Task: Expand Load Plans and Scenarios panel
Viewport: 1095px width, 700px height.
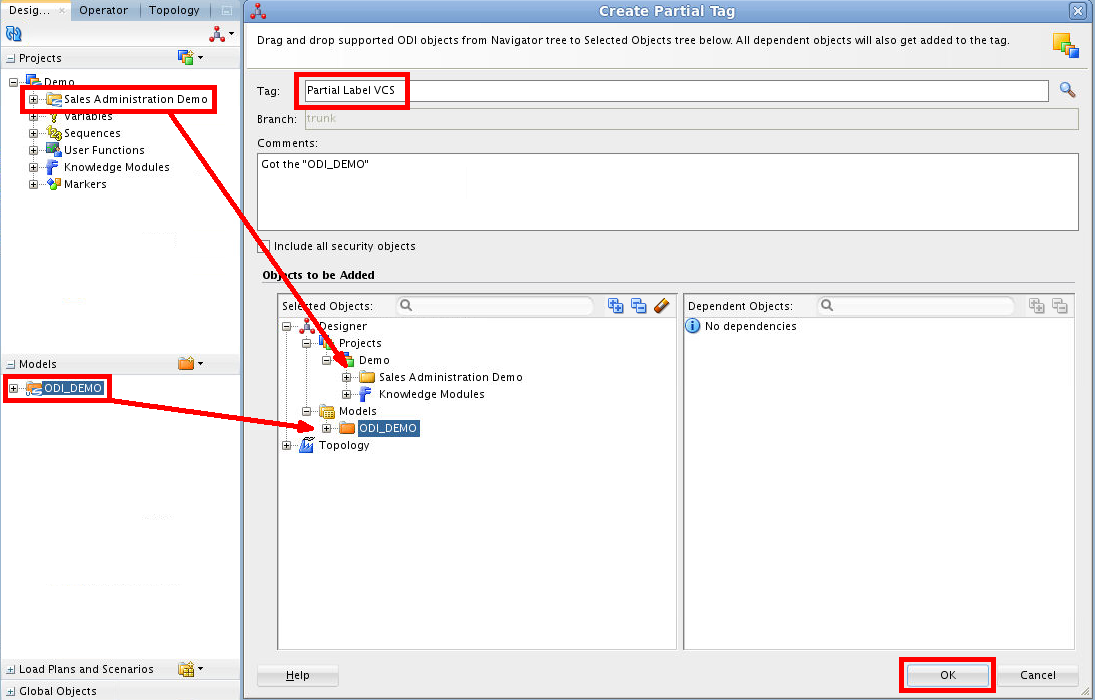Action: 10,670
